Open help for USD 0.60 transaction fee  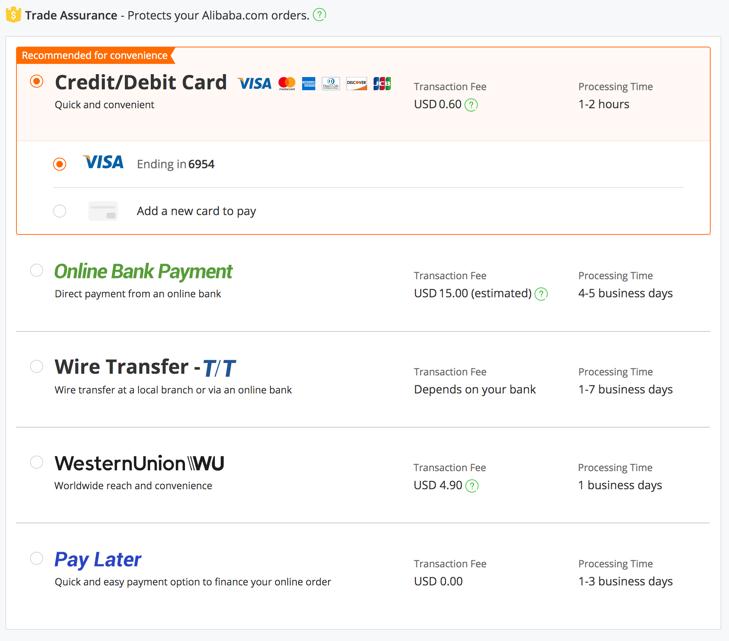coord(472,105)
